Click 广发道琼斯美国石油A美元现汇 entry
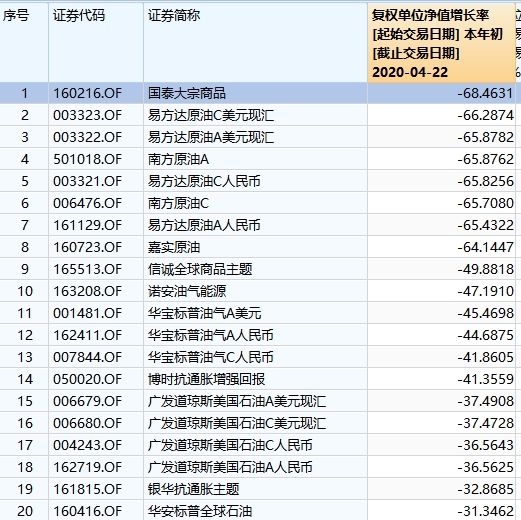521x520 pixels. 237,401
